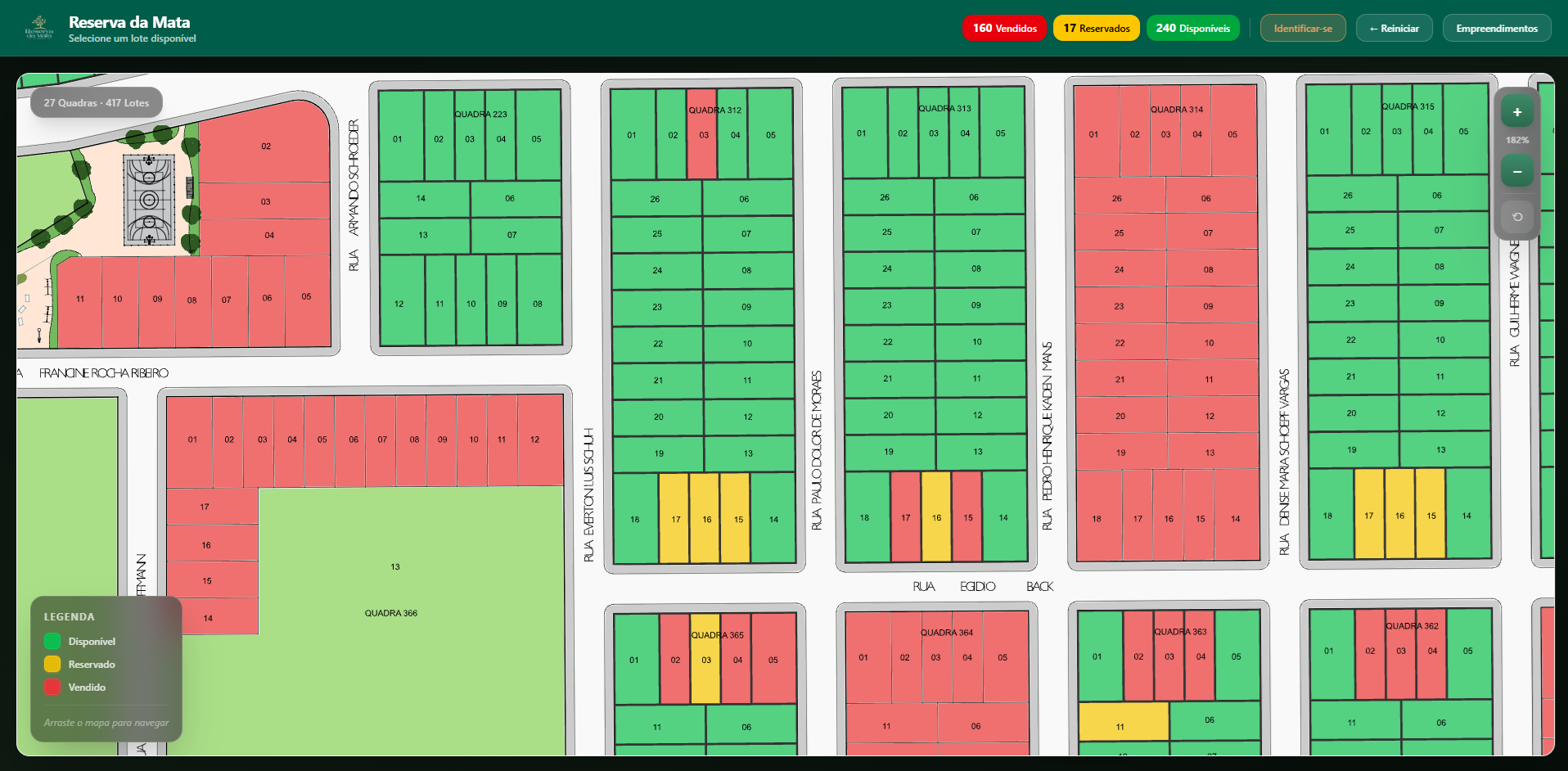Select available lot 01 in Quadra 315

pyautogui.click(x=1328, y=130)
